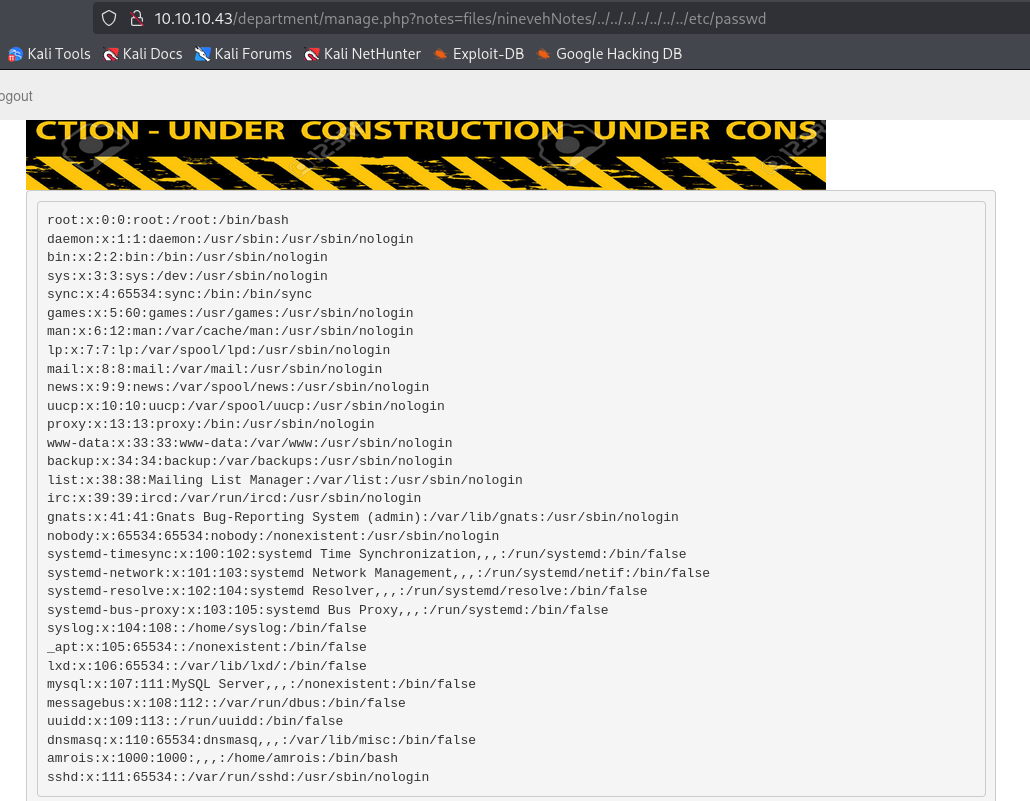This screenshot has width=1030, height=801.
Task: Click the _apt:x:105 line
Action: point(207,647)
